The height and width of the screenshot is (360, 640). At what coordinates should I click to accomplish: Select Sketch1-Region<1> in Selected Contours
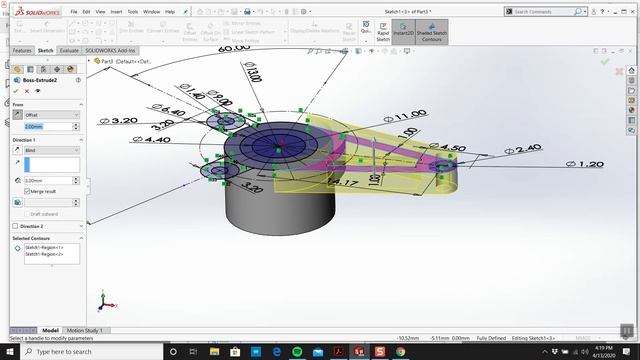[44, 248]
